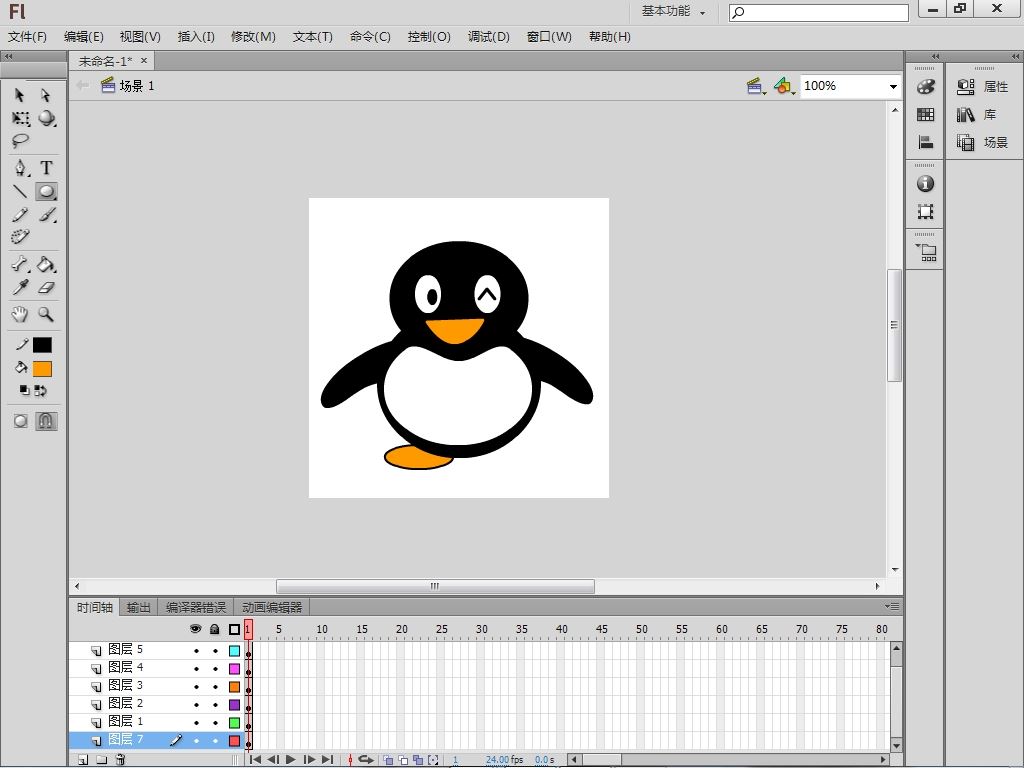Select the Paint Bucket tool
Viewport: 1024px width, 768px height.
pos(46,264)
